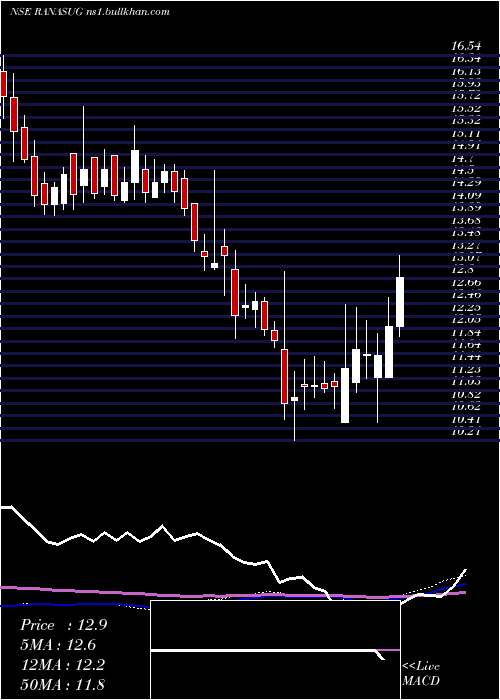This screenshot has width=500, height=700.
Task: Click the 12MA : 12.2 readout
Action: point(62,664)
